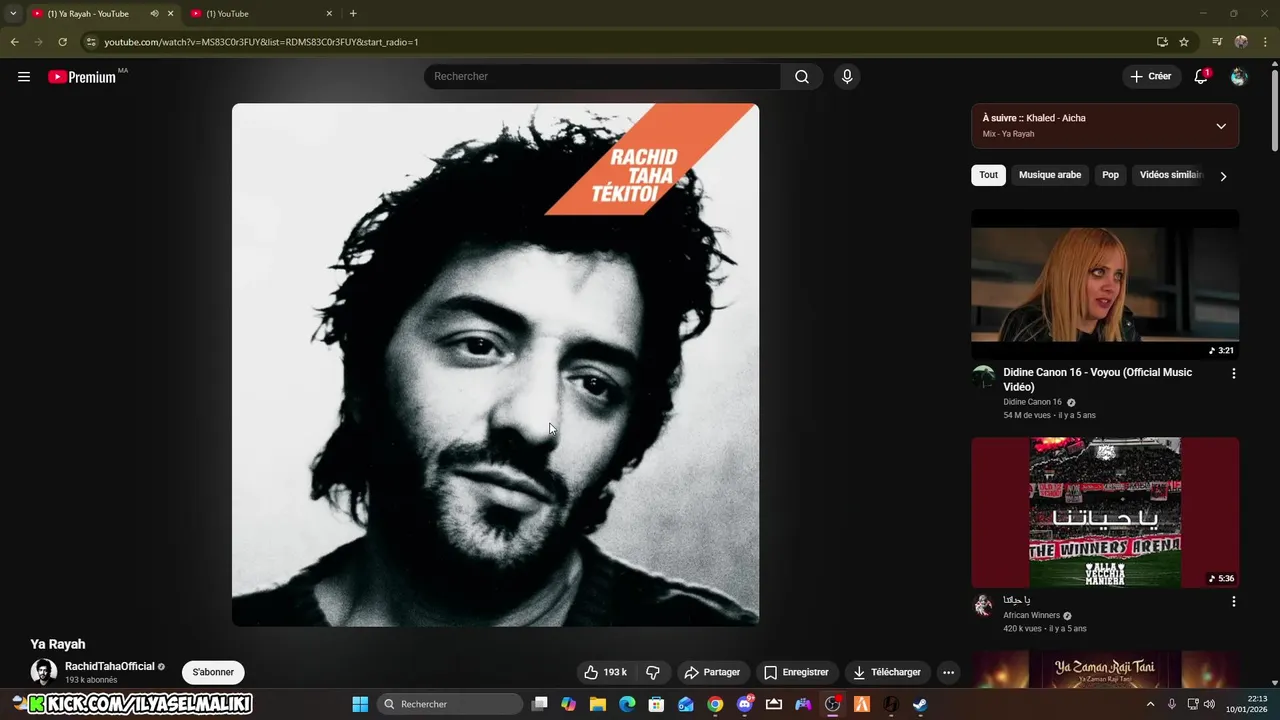Play the Didine Canon 16 thumbnail

pos(1105,285)
